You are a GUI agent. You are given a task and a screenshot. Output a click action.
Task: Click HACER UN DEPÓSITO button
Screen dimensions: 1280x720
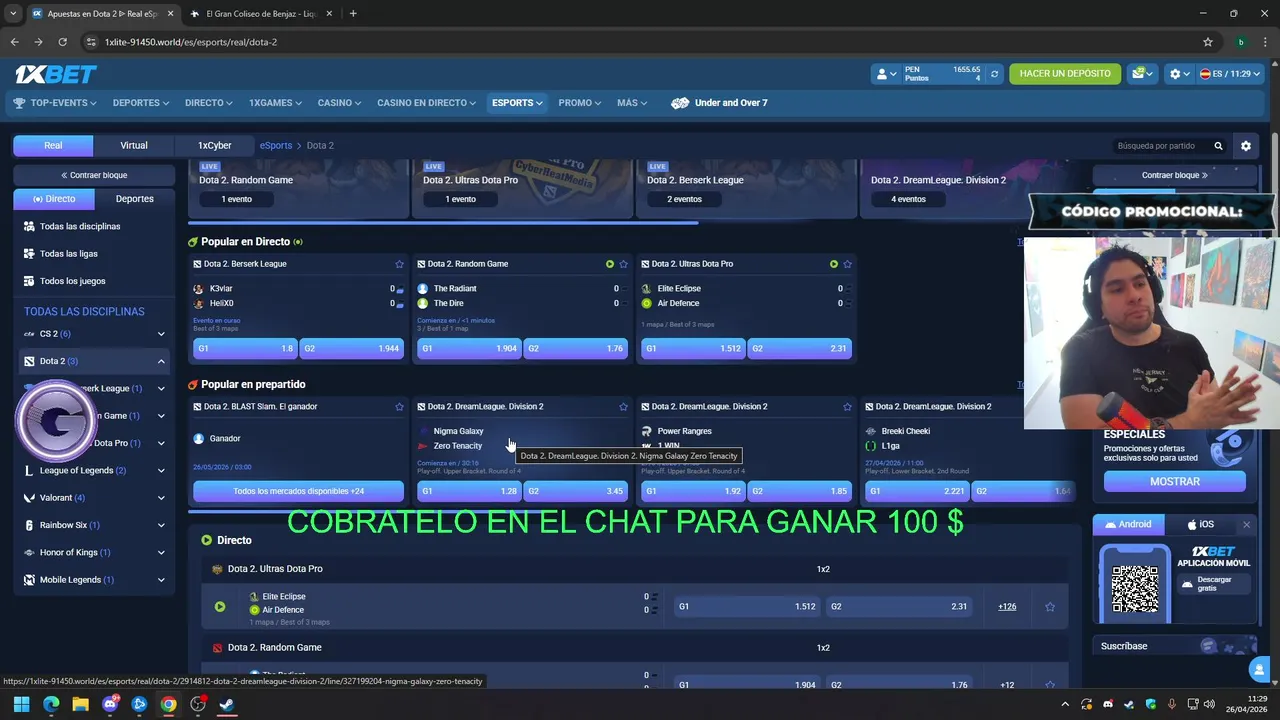click(1065, 74)
